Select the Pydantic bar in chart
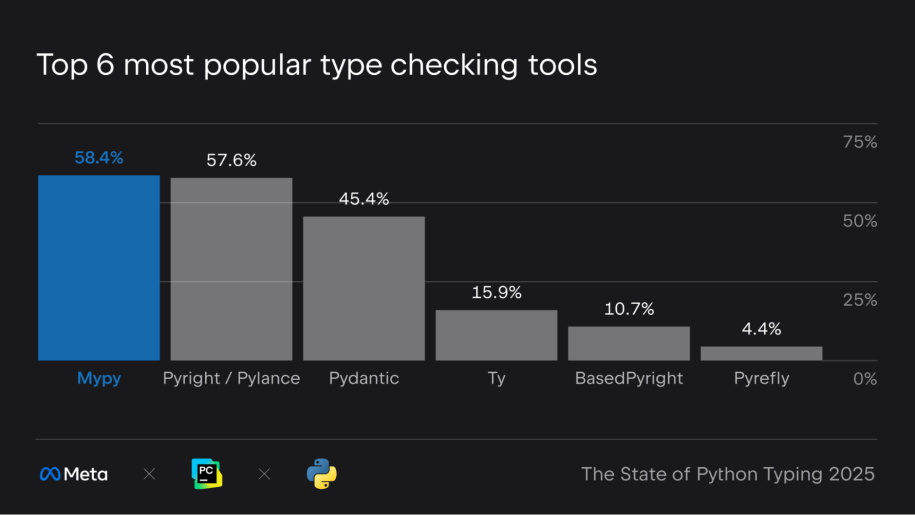 point(364,288)
